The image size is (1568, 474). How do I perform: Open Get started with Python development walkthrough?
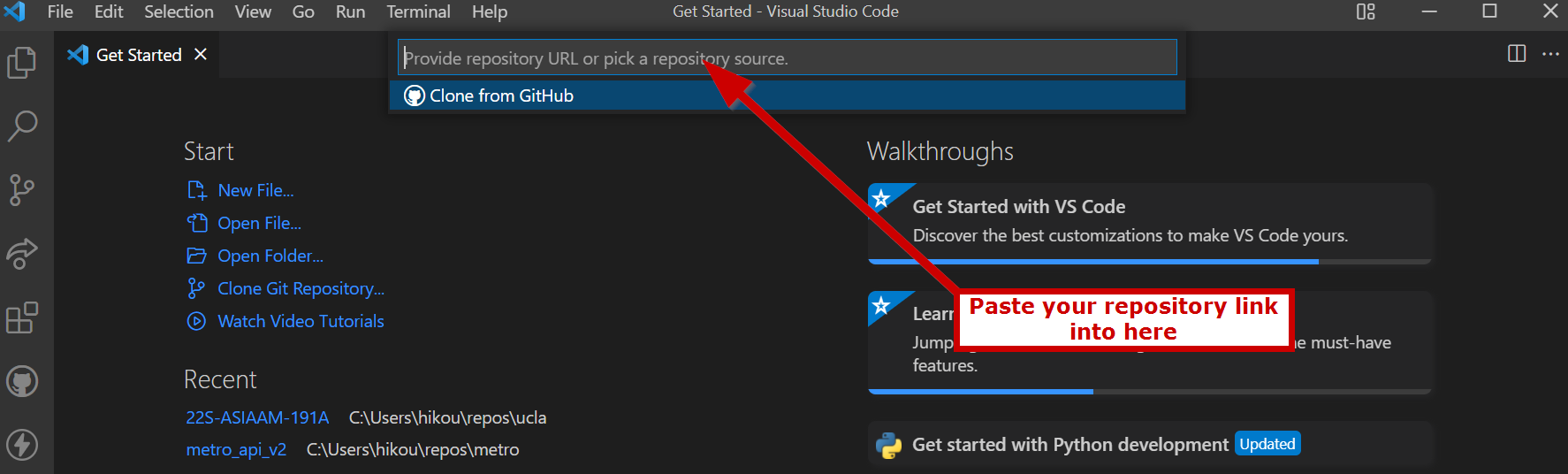tap(1069, 445)
